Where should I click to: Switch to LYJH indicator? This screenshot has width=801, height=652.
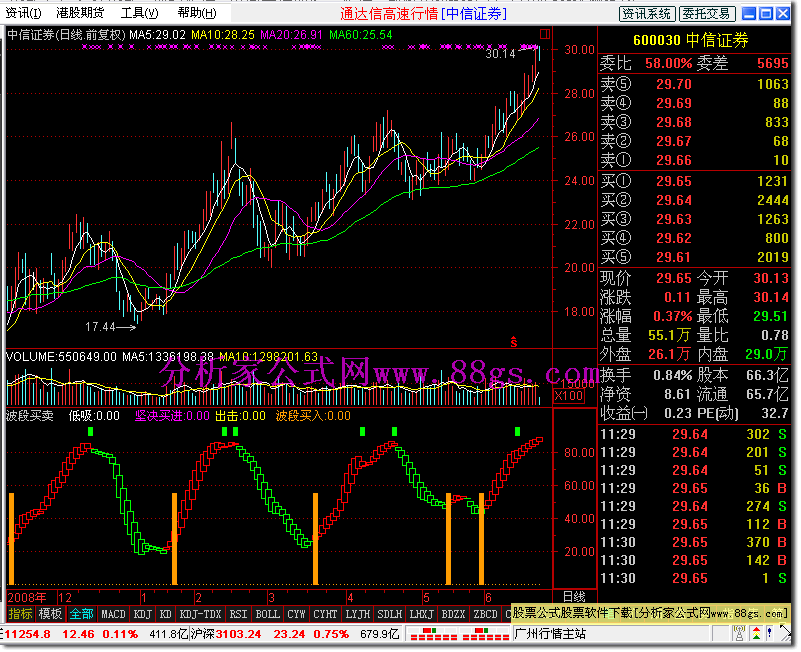pyautogui.click(x=358, y=614)
